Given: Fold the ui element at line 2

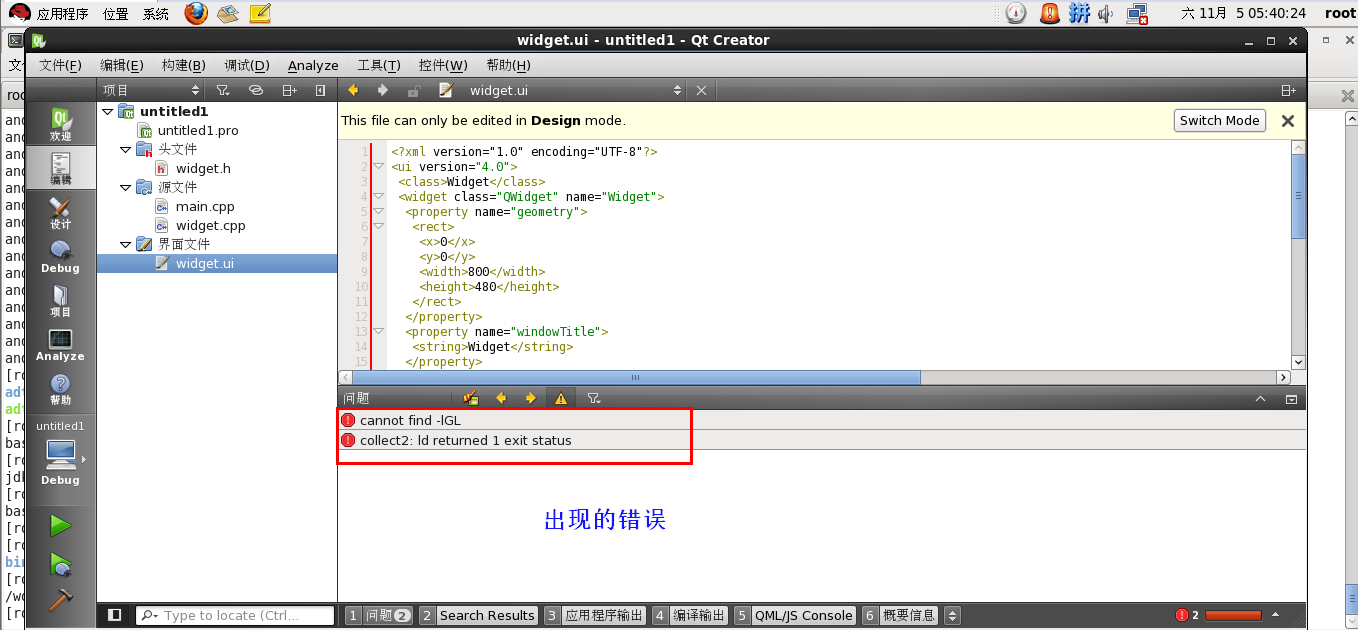Looking at the screenshot, I should click(379, 167).
